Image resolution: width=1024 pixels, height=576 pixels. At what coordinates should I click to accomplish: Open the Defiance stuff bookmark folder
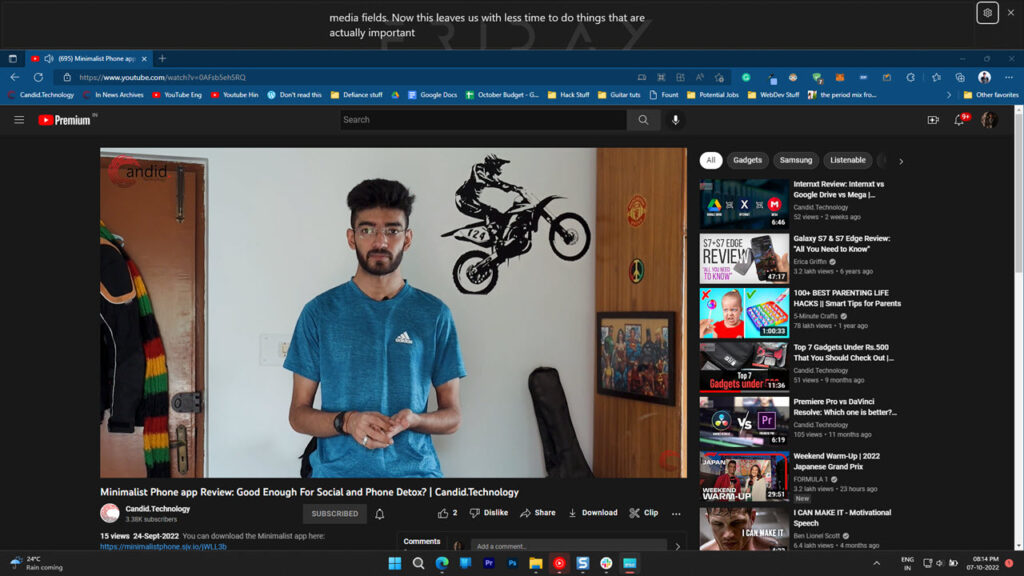tap(357, 95)
